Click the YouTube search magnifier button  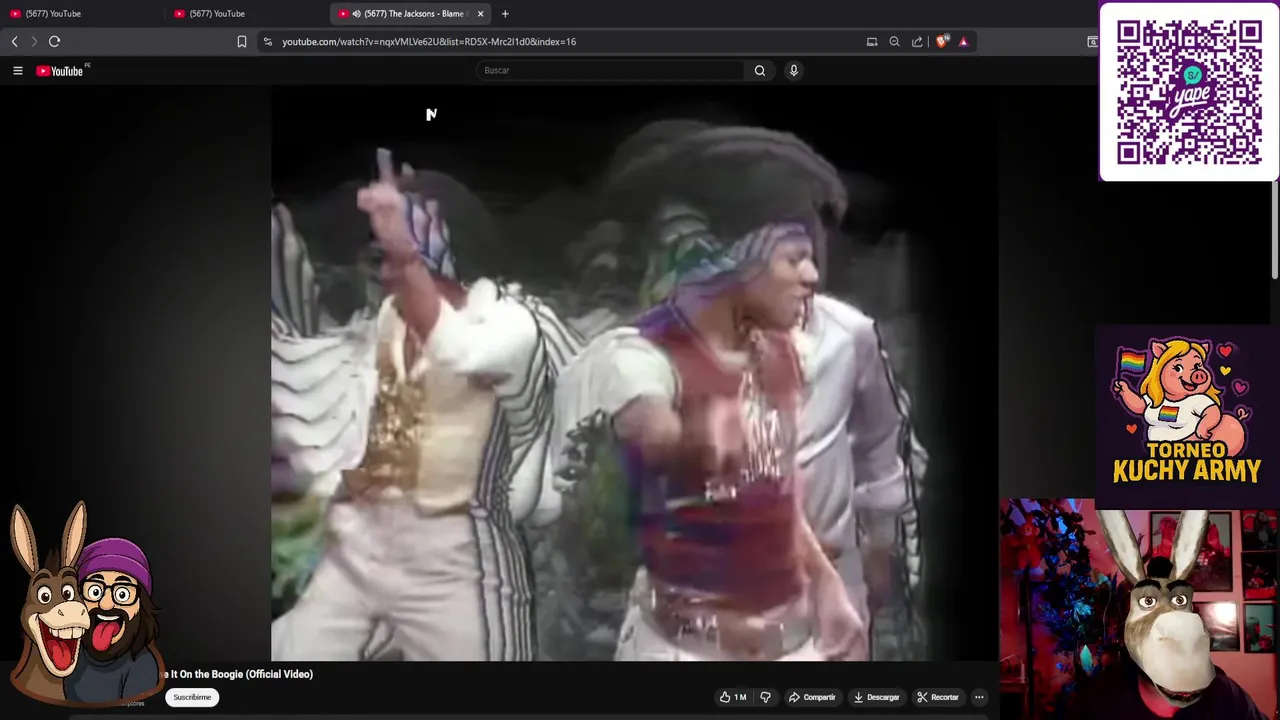tap(760, 71)
